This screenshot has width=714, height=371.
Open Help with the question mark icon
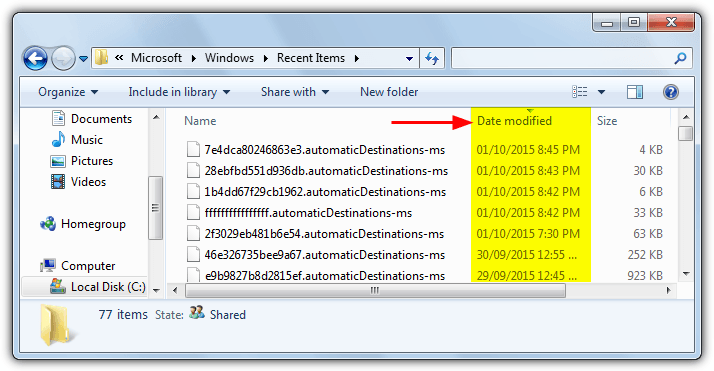click(x=670, y=92)
